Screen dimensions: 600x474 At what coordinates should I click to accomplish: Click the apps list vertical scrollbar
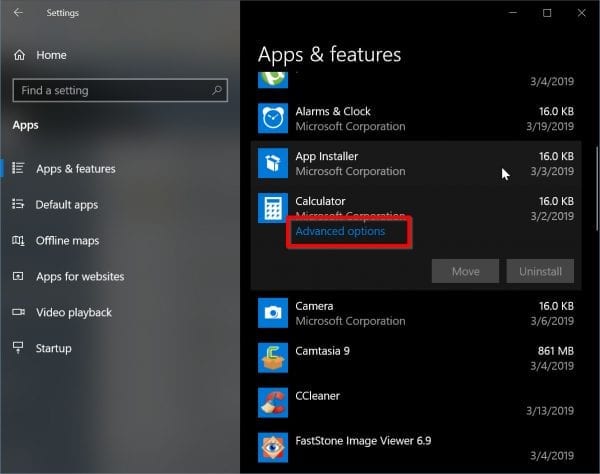pyautogui.click(x=596, y=170)
